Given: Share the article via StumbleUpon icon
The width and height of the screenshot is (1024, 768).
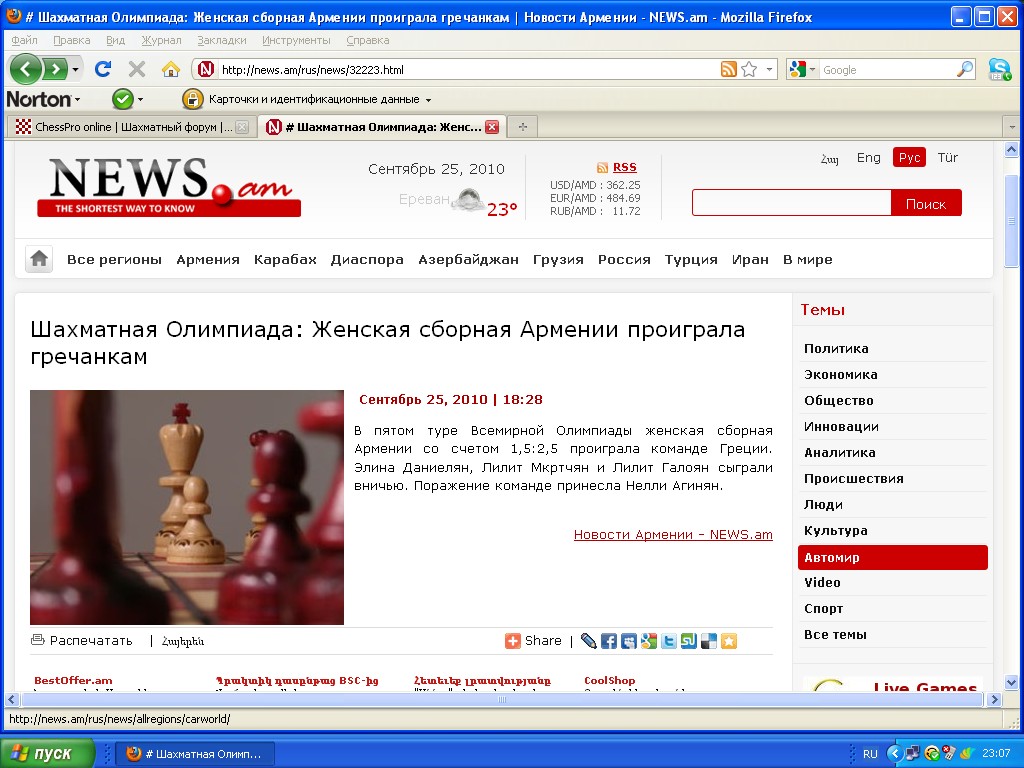Looking at the screenshot, I should click(689, 641).
